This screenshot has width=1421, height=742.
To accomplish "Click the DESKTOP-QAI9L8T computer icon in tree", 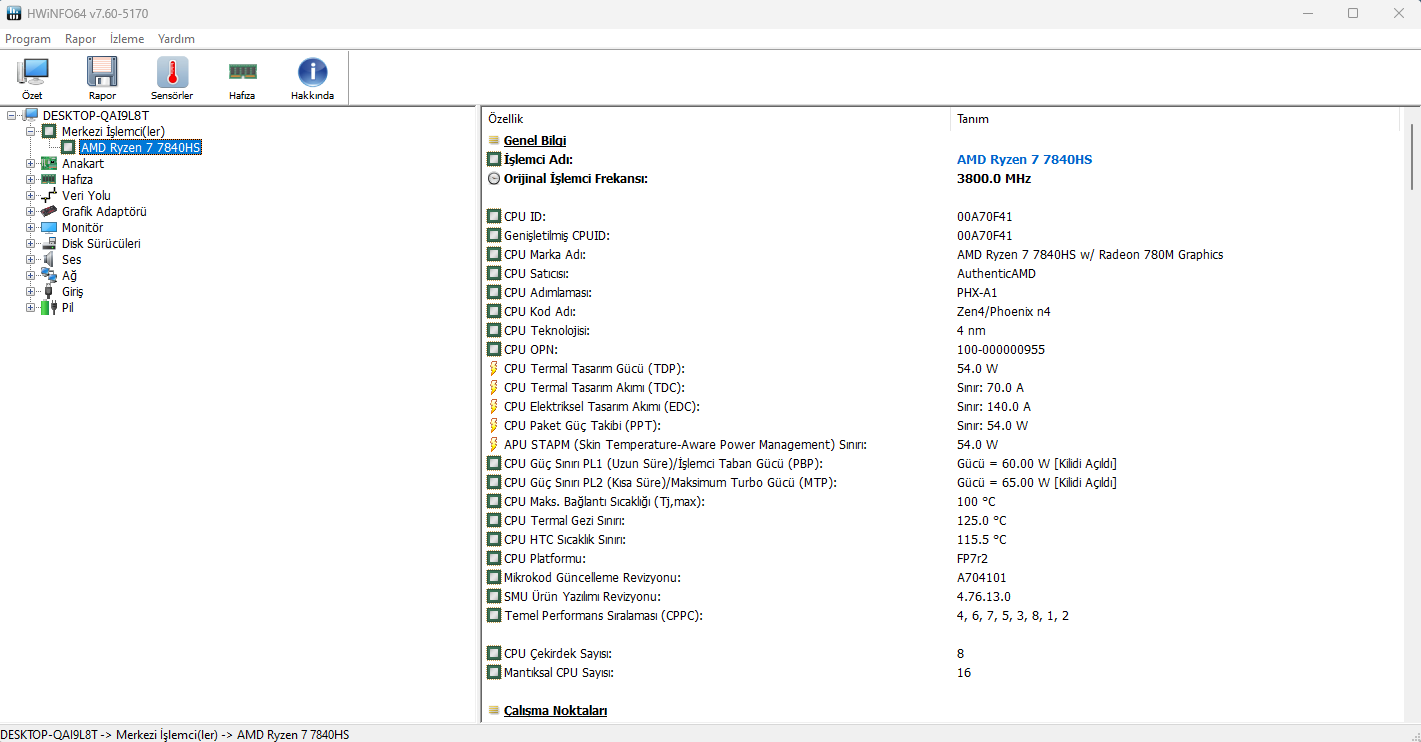I will pyautogui.click(x=31, y=115).
